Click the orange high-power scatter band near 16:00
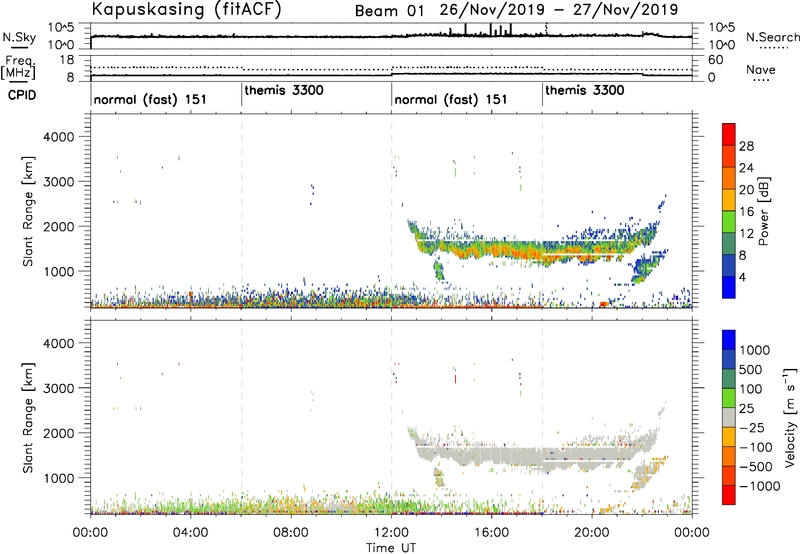Image resolution: width=800 pixels, height=554 pixels. [492, 250]
